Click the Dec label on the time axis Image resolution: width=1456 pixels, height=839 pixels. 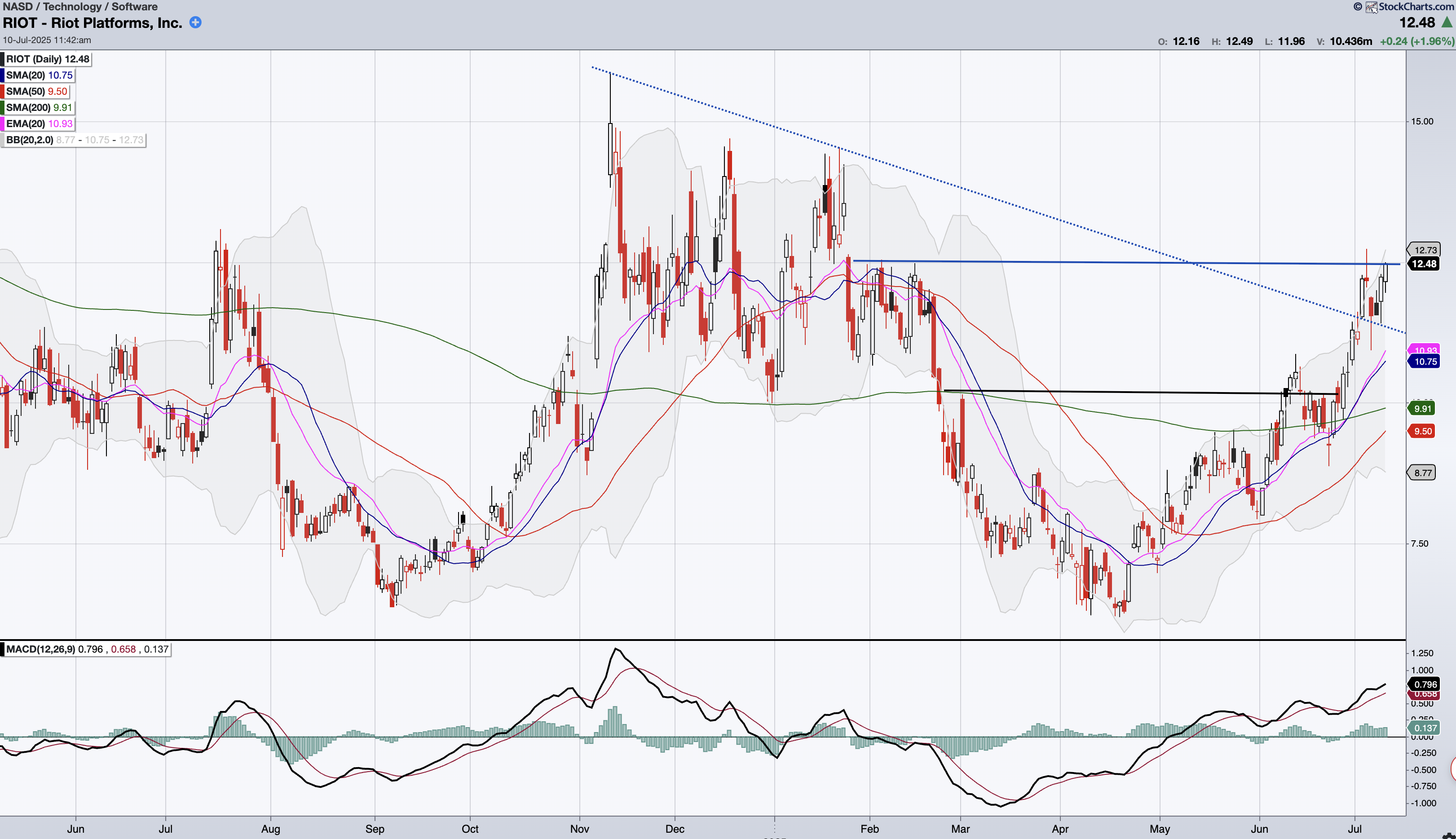coord(675,829)
